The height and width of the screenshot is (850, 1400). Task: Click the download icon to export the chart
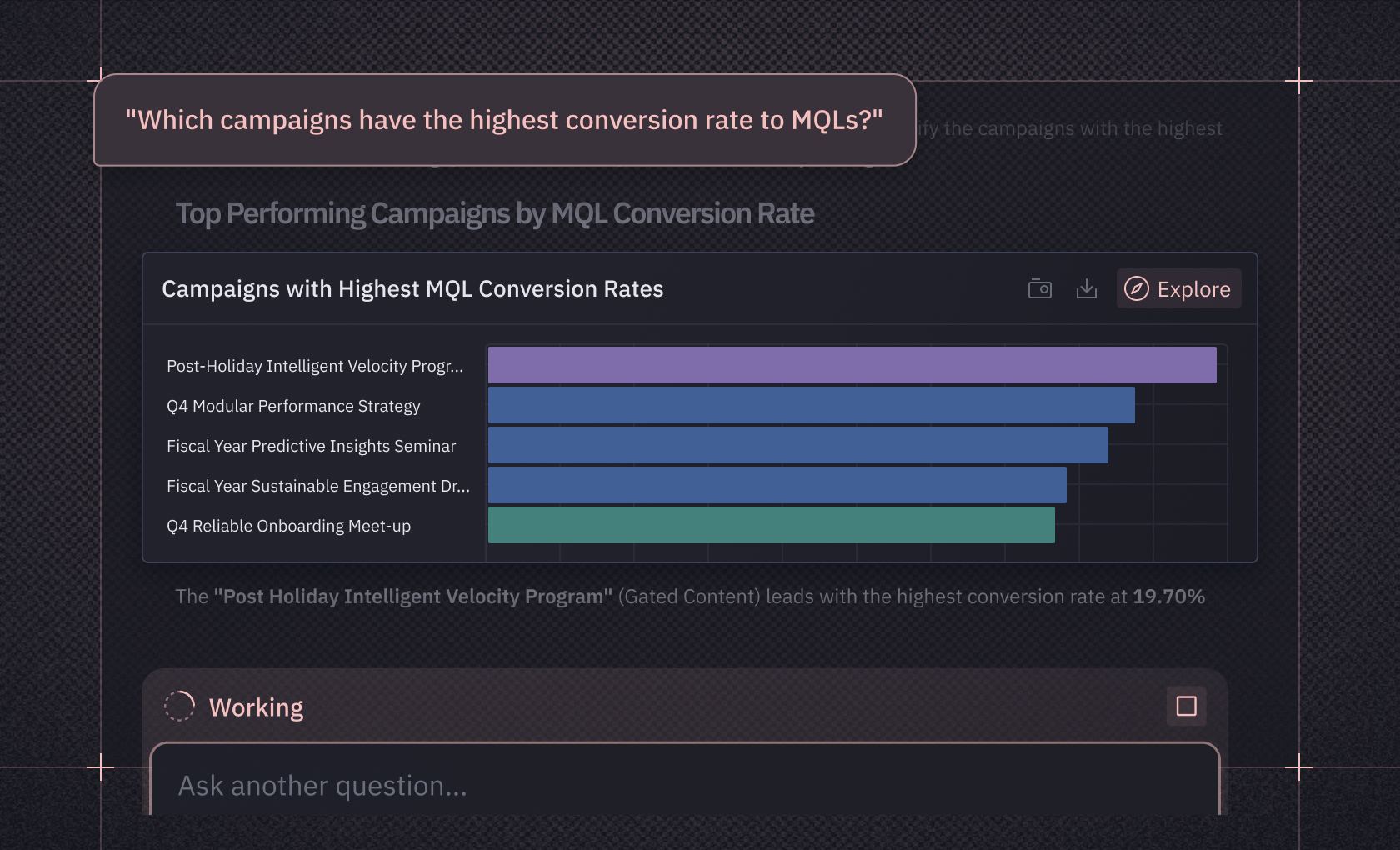pyautogui.click(x=1087, y=288)
